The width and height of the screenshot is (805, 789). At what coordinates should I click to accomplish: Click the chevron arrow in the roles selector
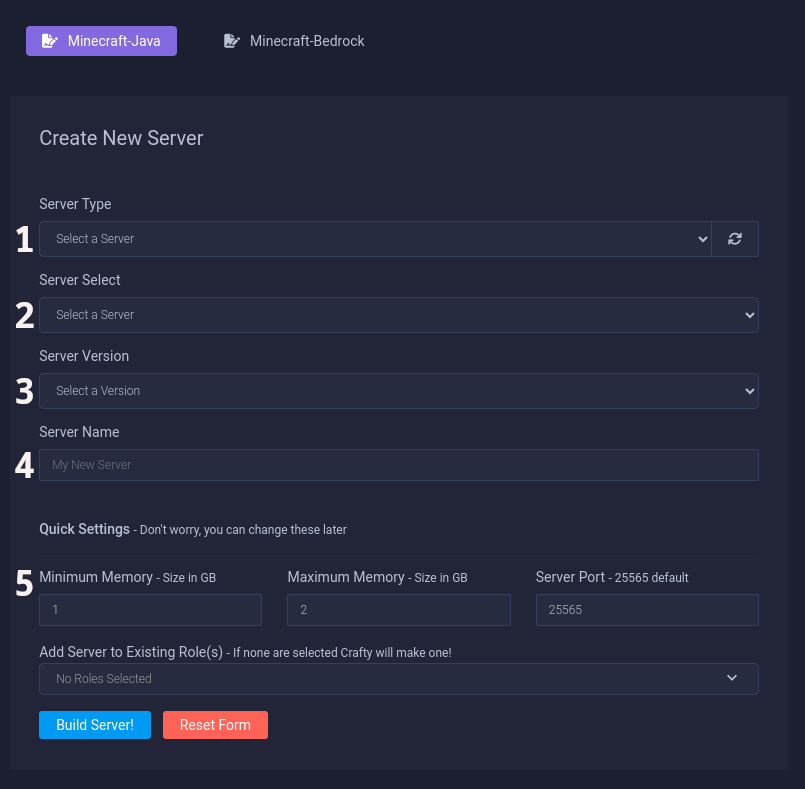click(732, 678)
